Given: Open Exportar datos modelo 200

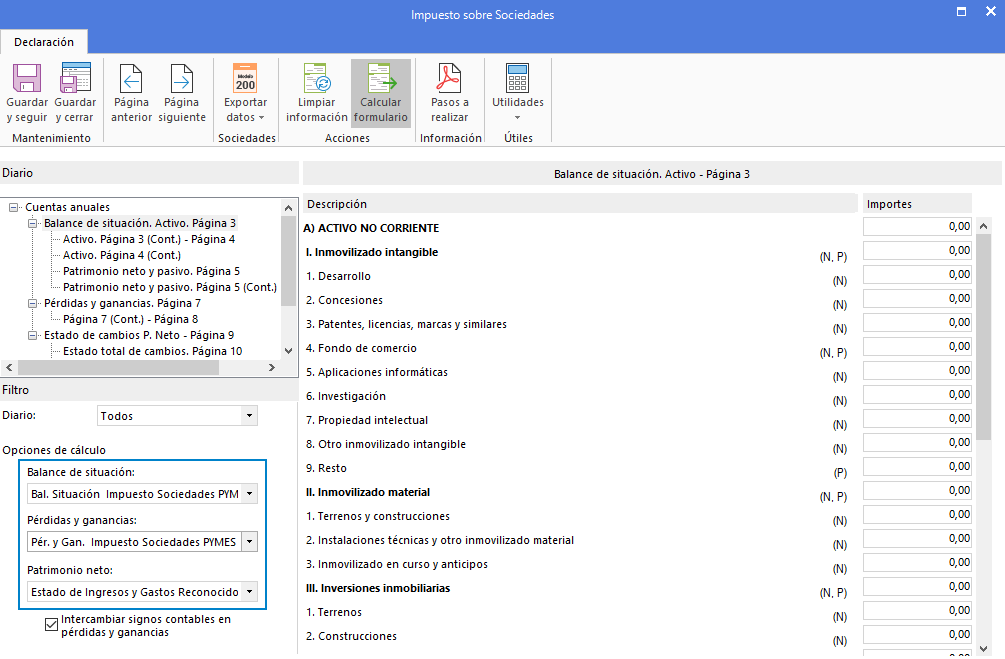Looking at the screenshot, I should click(x=245, y=92).
